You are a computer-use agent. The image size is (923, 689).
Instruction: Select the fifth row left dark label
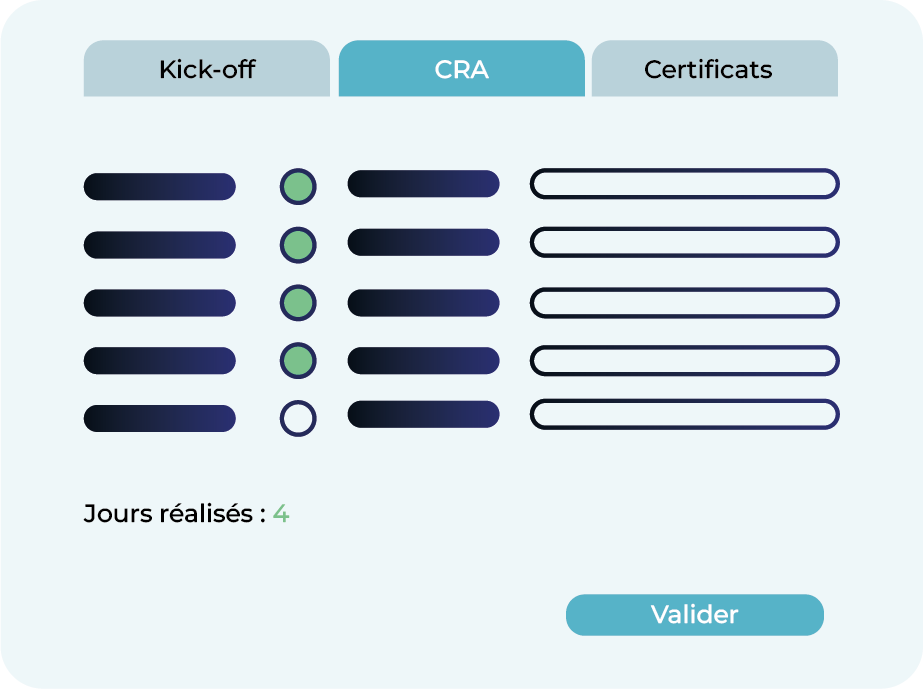160,418
